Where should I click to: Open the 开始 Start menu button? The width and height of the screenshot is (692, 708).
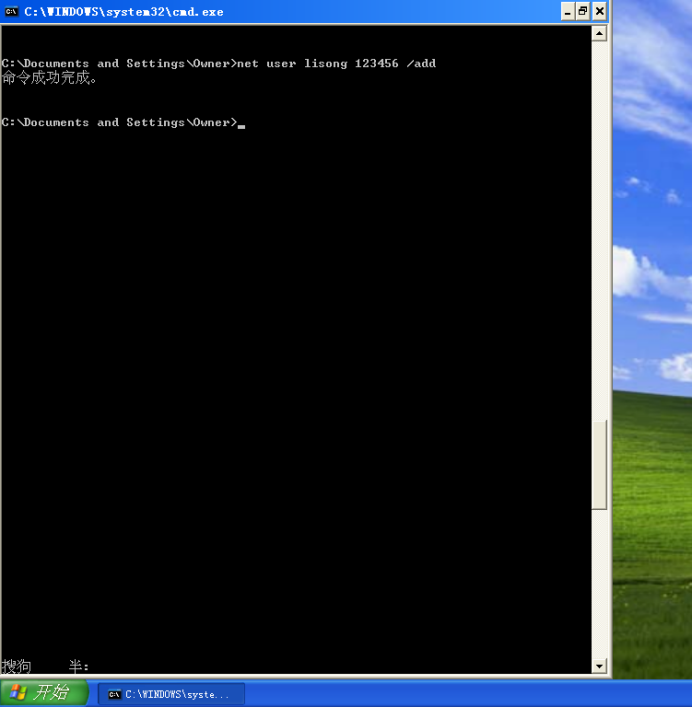(x=44, y=693)
